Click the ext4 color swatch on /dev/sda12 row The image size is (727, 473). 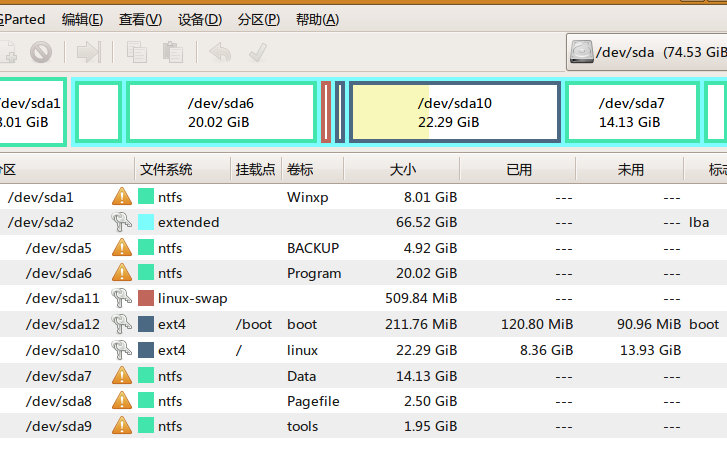146,324
